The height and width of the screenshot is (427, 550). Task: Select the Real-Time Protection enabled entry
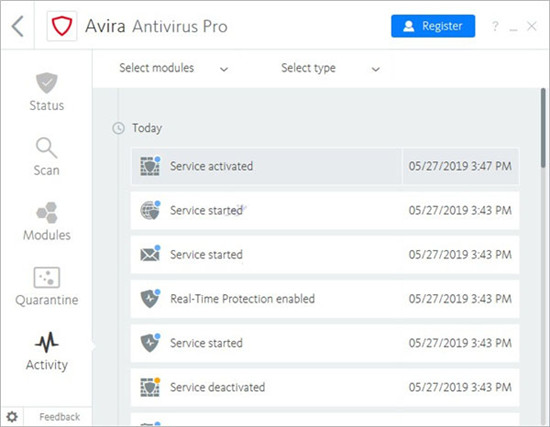(325, 299)
